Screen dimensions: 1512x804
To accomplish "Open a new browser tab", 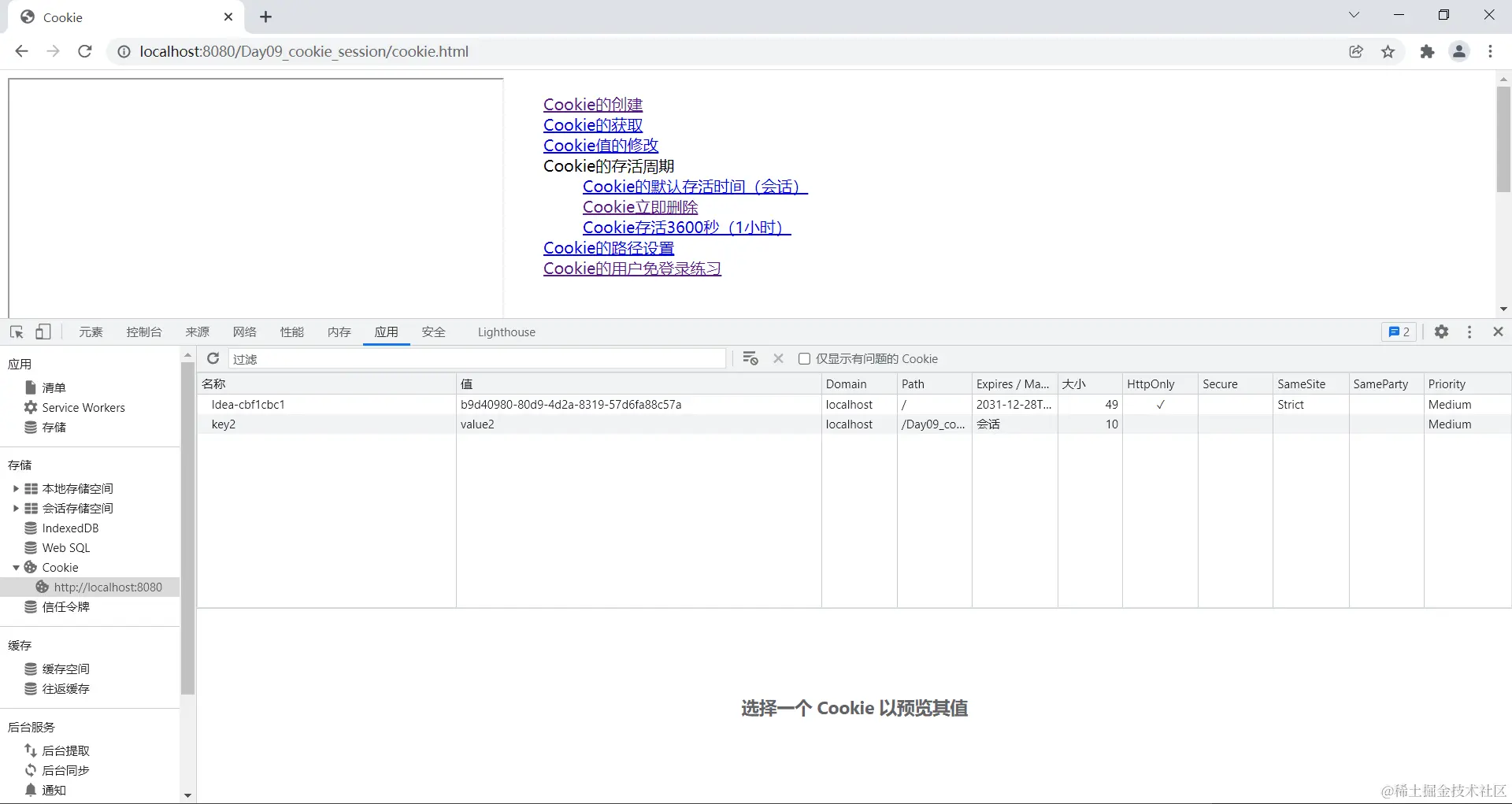I will click(x=265, y=17).
